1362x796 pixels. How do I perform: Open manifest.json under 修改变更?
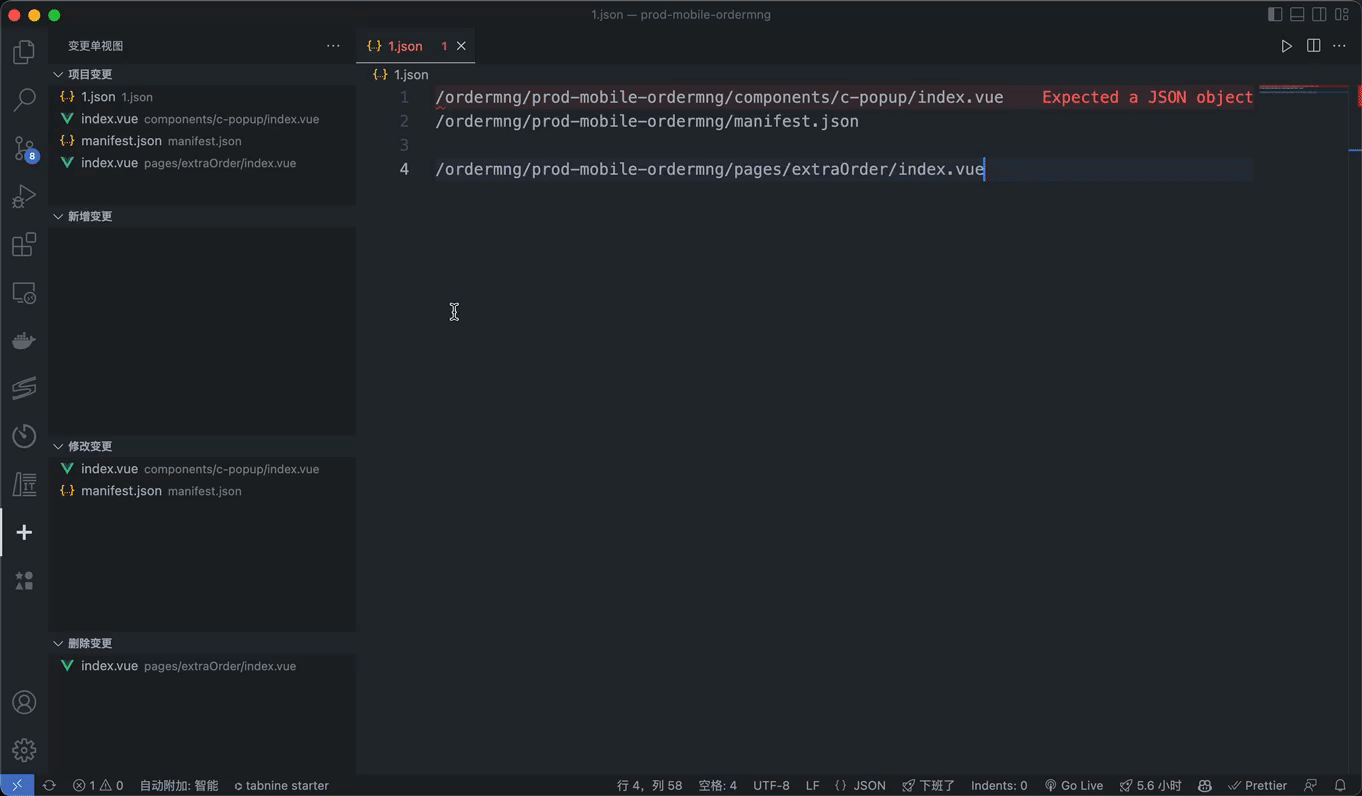coord(202,491)
